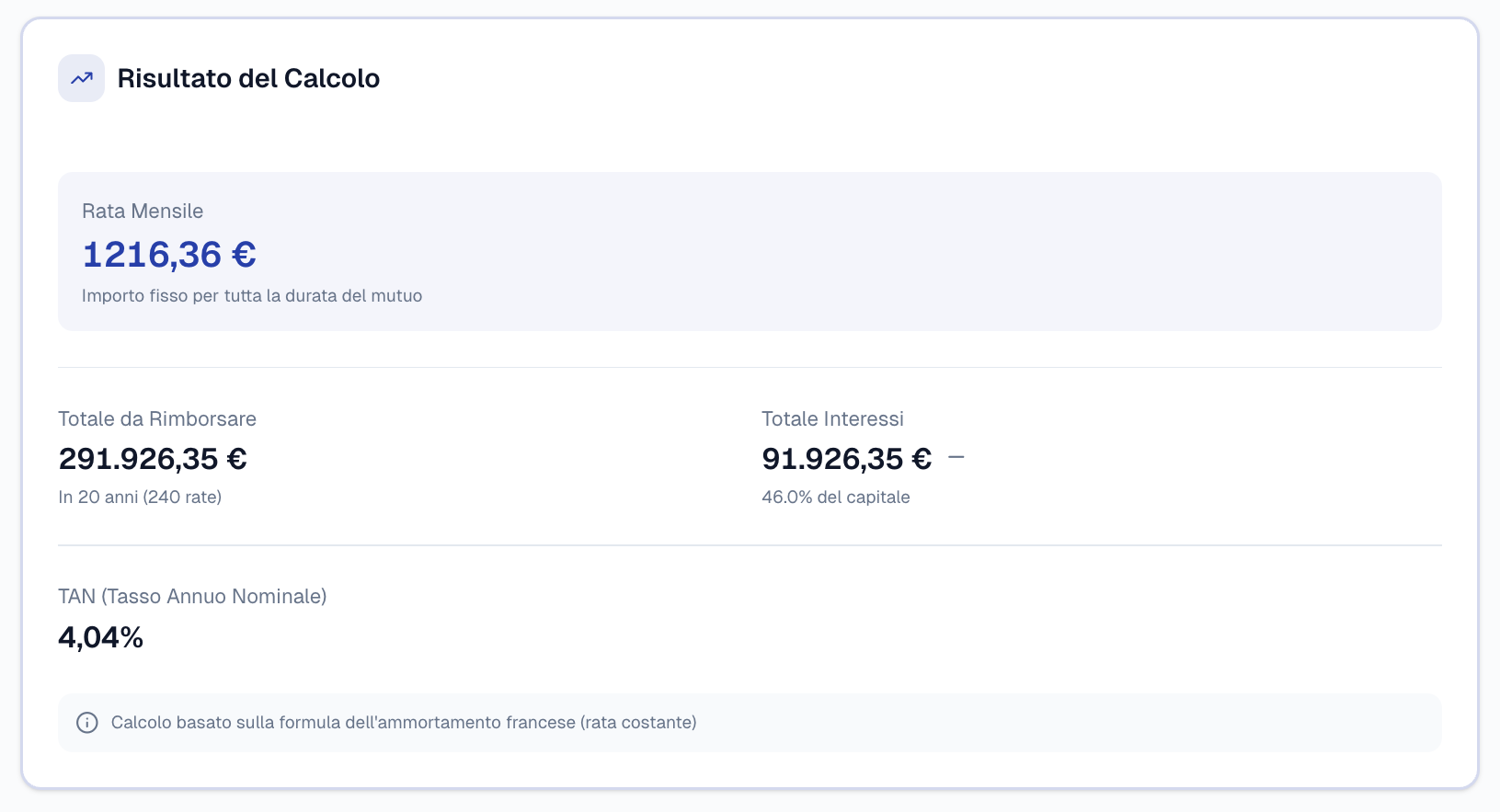Click the € symbol in the interest amount
The height and width of the screenshot is (812, 1500).
pyautogui.click(x=922, y=459)
